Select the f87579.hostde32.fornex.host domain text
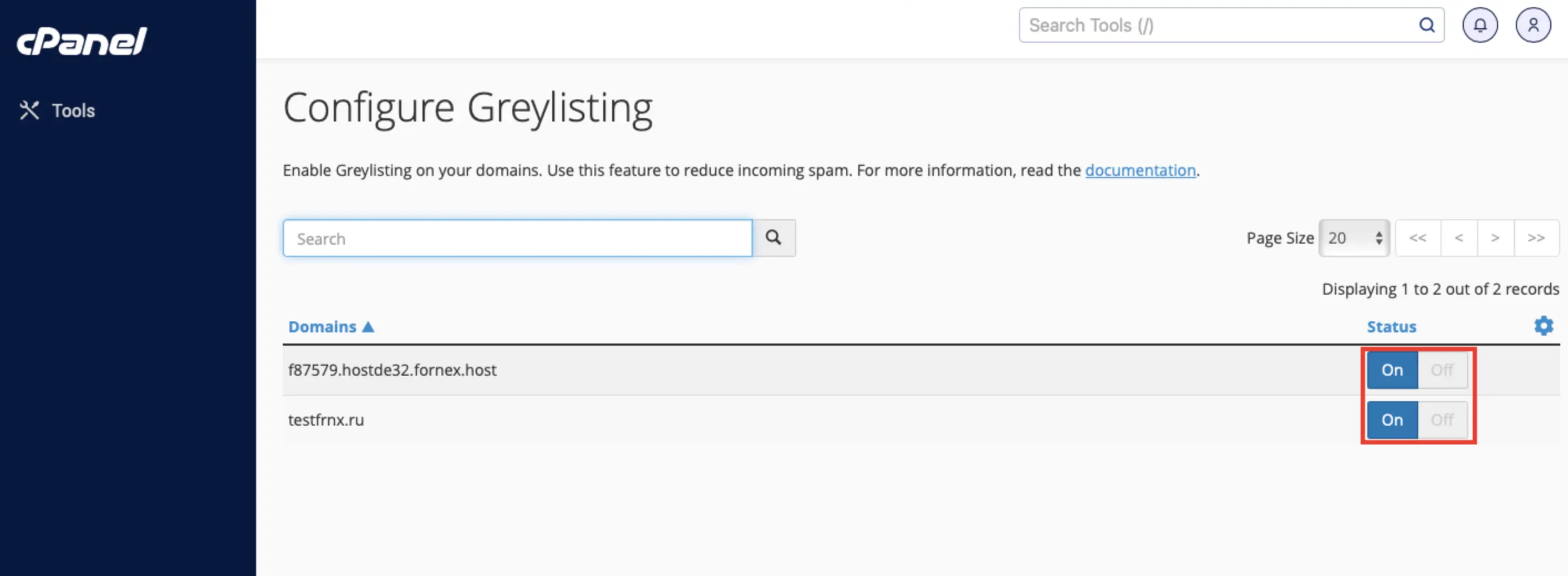This screenshot has height=576, width=1568. (x=392, y=370)
